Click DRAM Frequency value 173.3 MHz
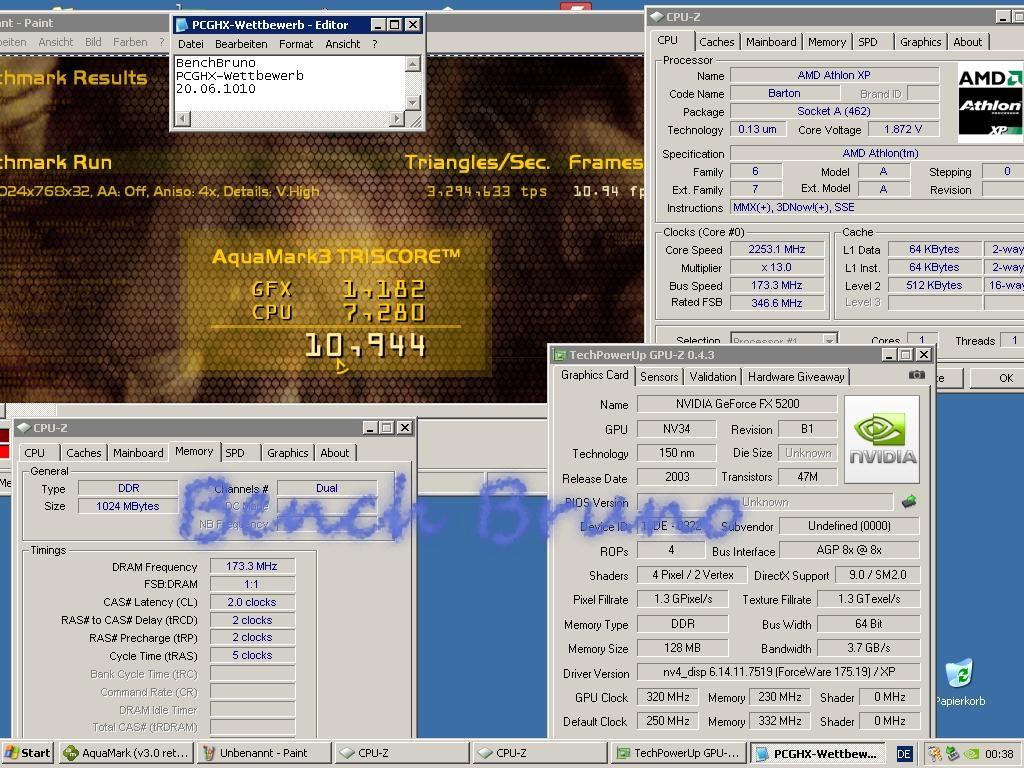Viewport: 1024px width, 768px height. [x=252, y=566]
